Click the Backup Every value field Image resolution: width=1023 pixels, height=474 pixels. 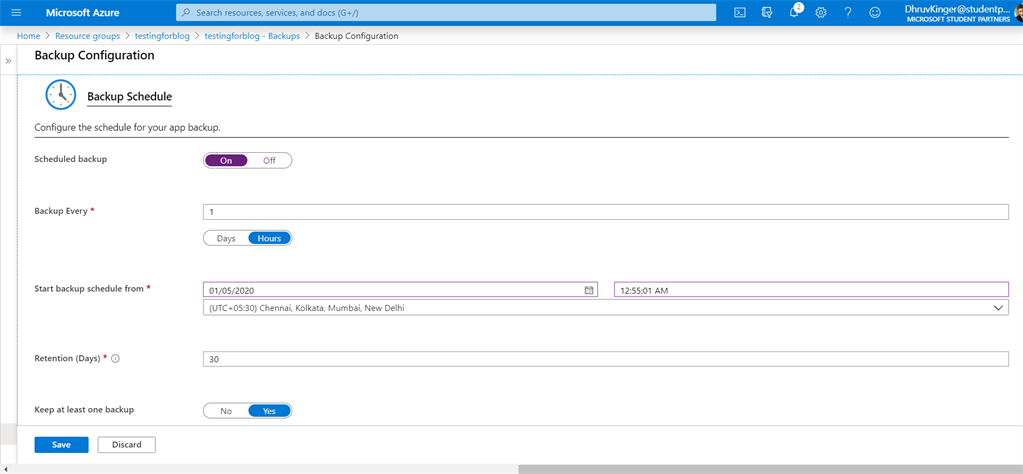pos(605,212)
